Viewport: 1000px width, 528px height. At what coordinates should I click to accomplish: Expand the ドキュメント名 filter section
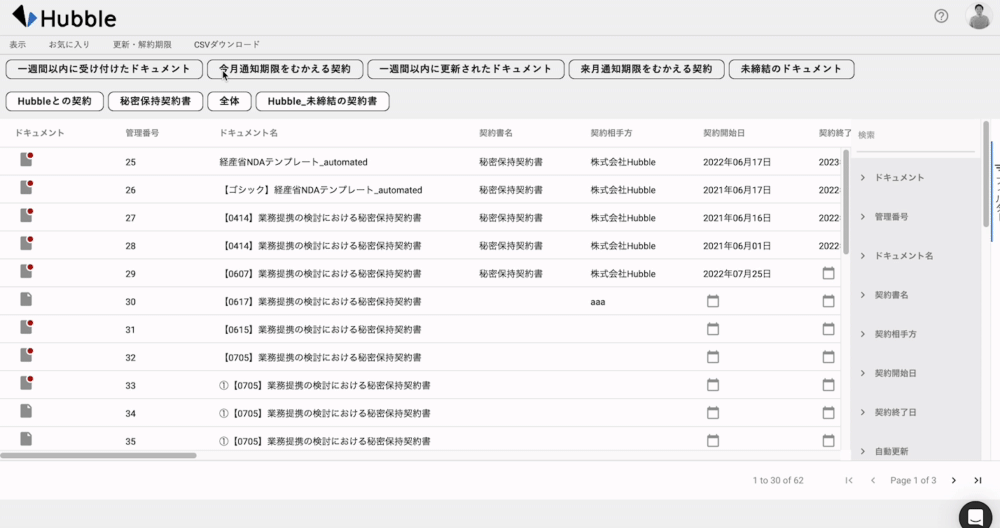coord(863,256)
